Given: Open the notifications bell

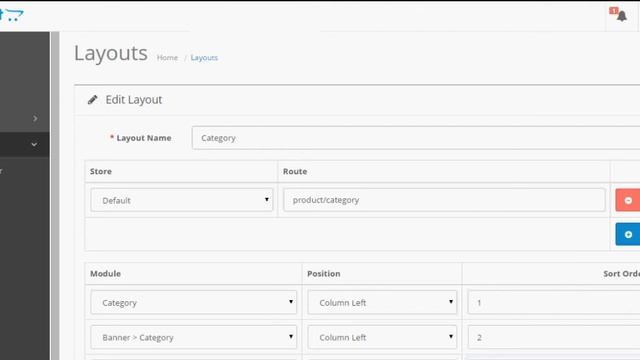Looking at the screenshot, I should coord(621,16).
